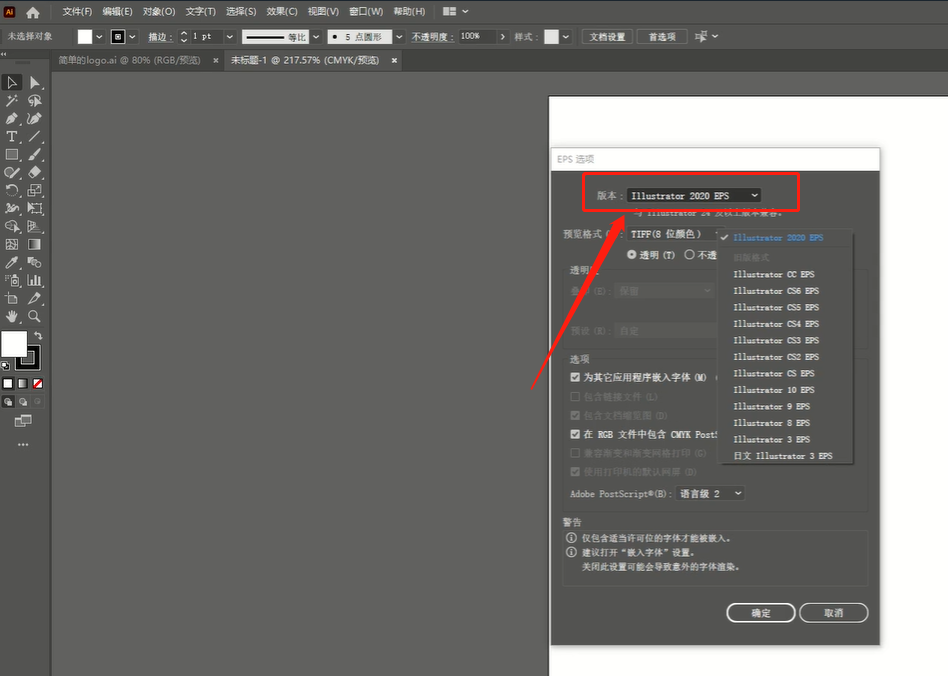Choose Illustrator 10 EPS from version list

(x=773, y=390)
